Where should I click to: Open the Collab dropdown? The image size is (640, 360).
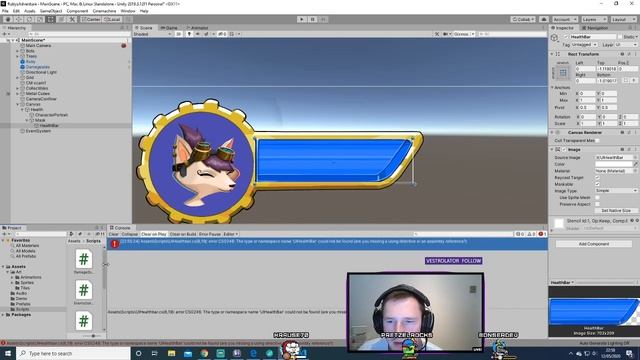523,19
